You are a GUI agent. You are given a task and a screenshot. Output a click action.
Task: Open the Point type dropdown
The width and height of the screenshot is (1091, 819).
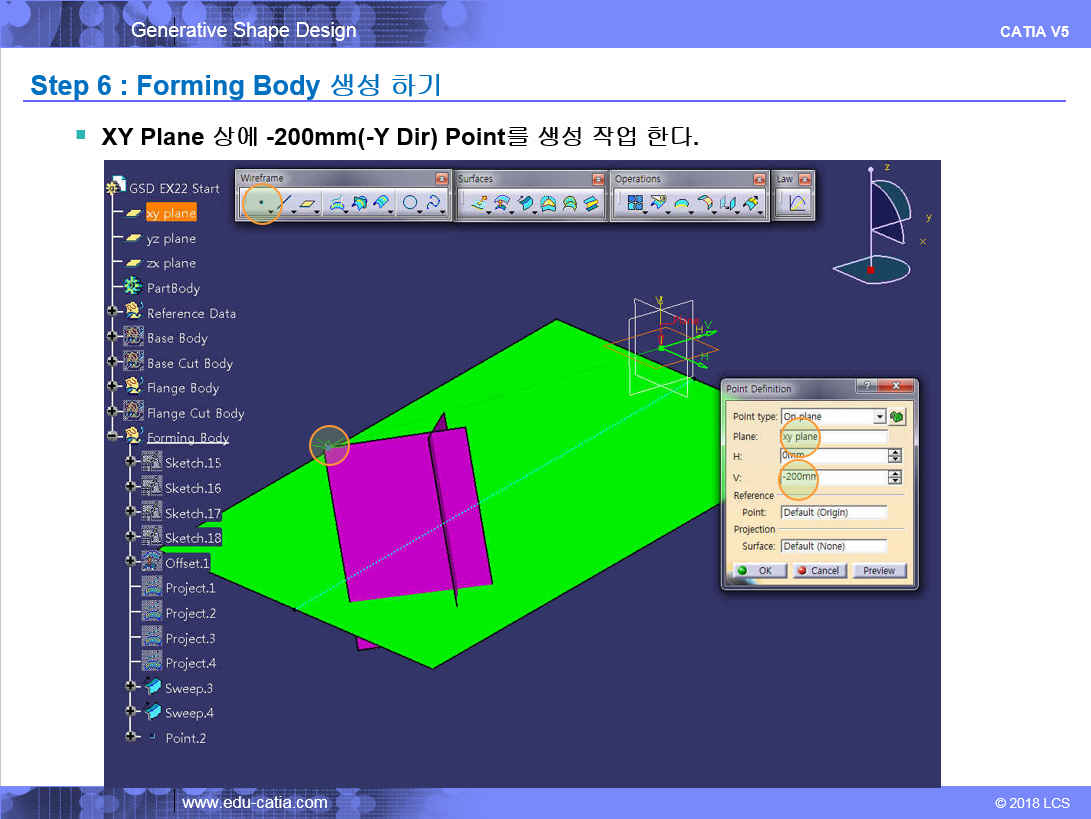pyautogui.click(x=880, y=417)
